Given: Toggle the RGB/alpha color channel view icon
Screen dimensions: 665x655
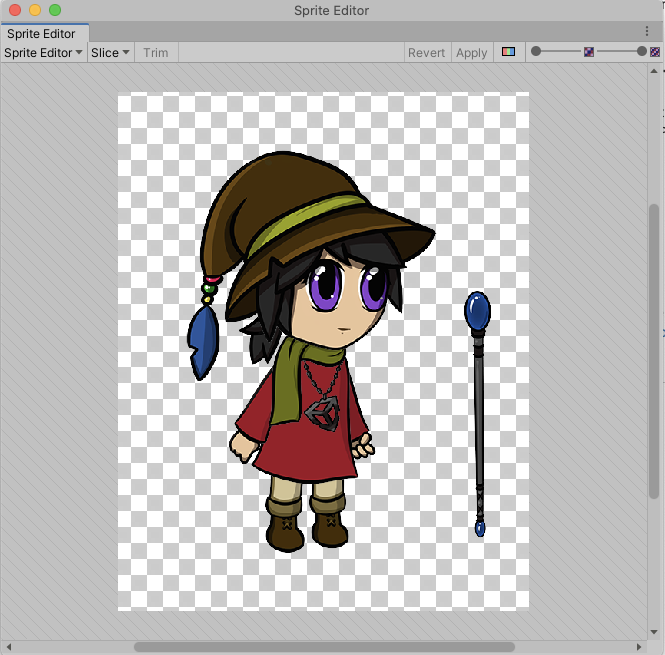Looking at the screenshot, I should [508, 52].
